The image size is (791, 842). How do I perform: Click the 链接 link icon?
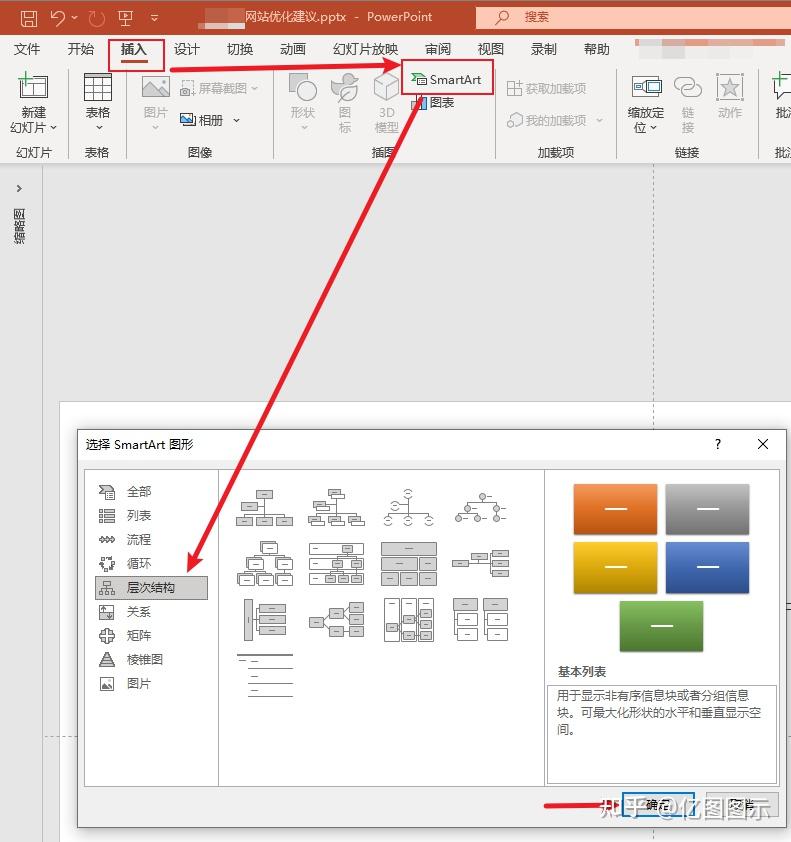tap(688, 87)
